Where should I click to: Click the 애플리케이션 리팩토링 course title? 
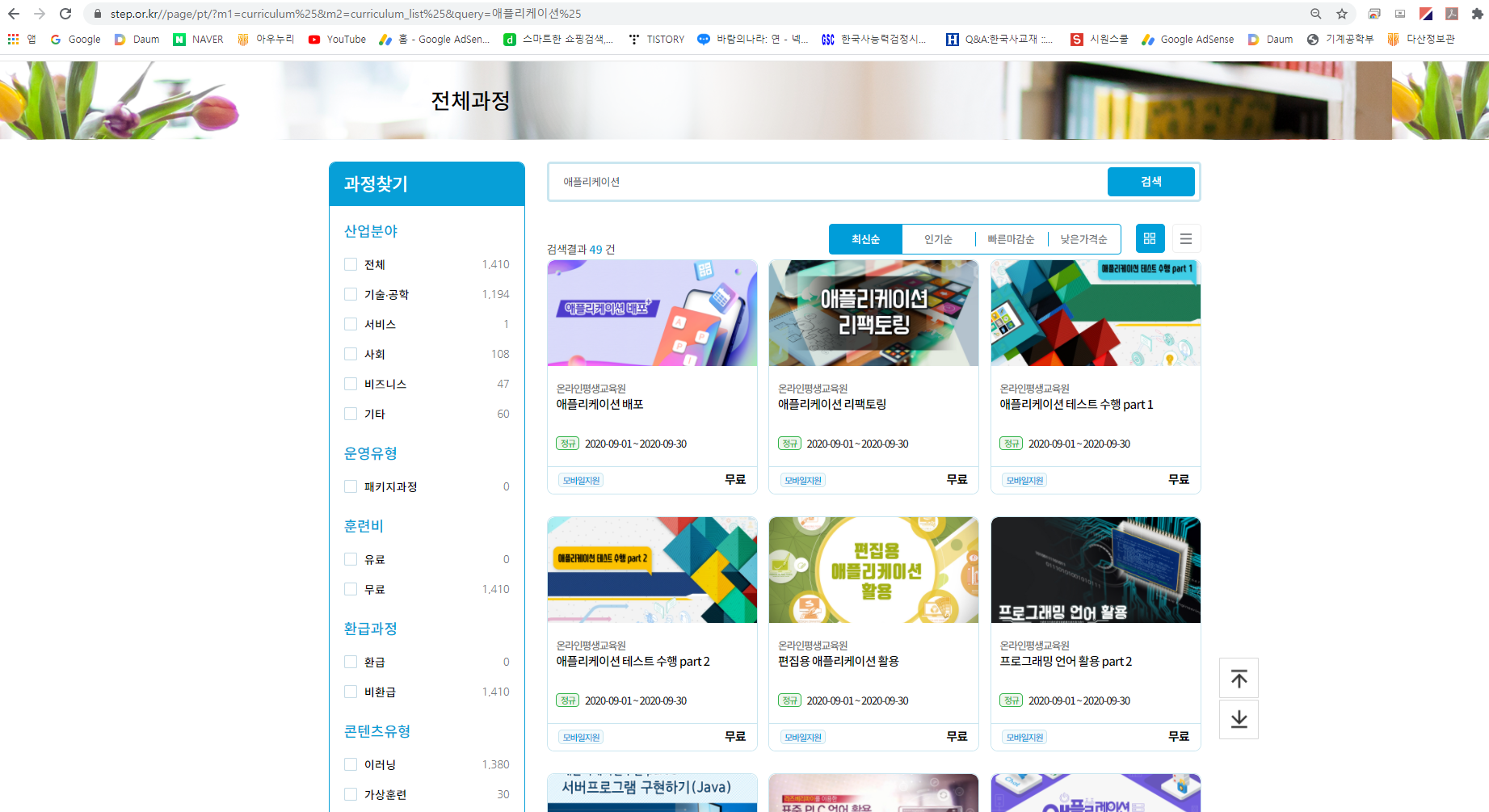(832, 404)
